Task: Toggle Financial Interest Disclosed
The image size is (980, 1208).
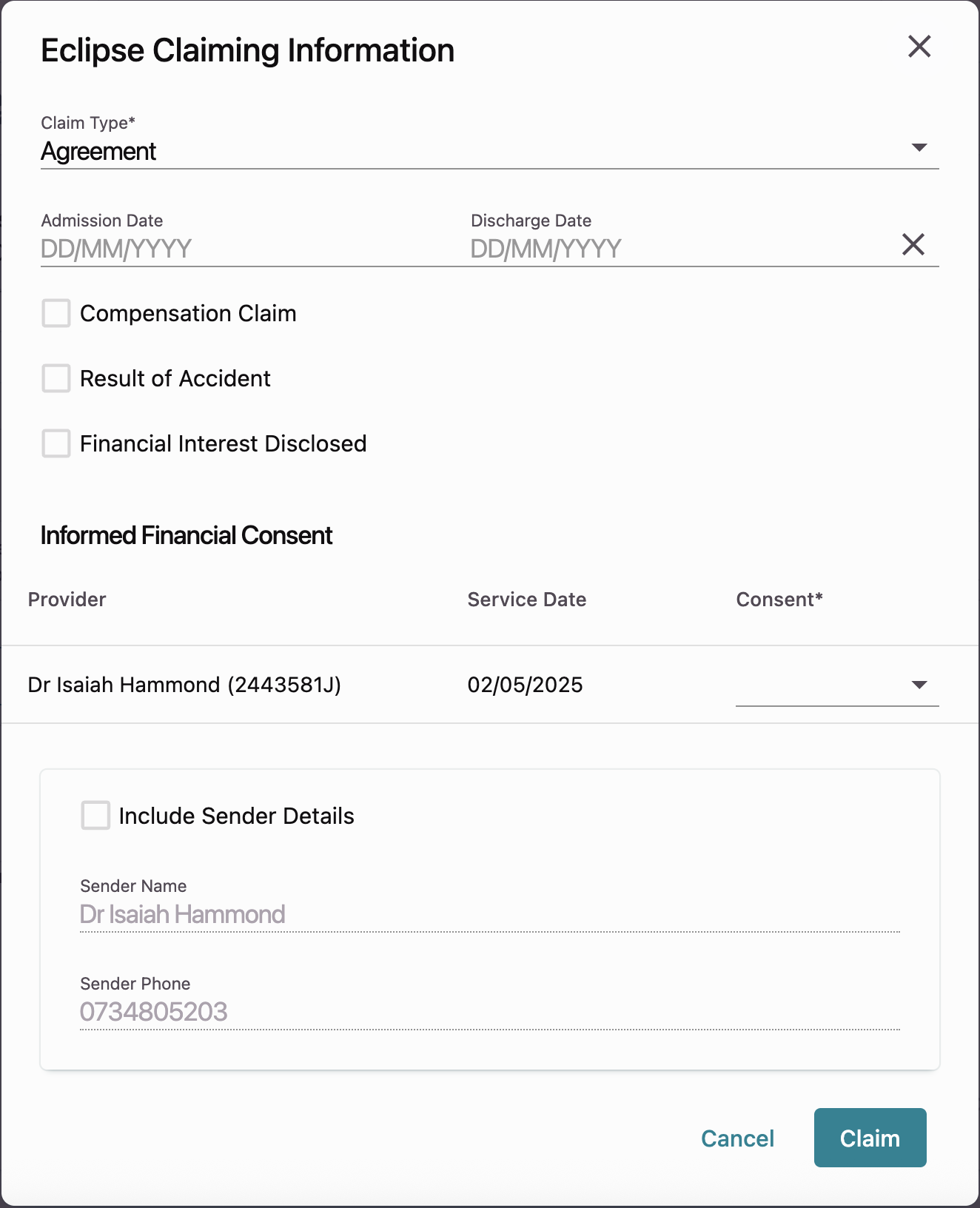Action: 56,444
